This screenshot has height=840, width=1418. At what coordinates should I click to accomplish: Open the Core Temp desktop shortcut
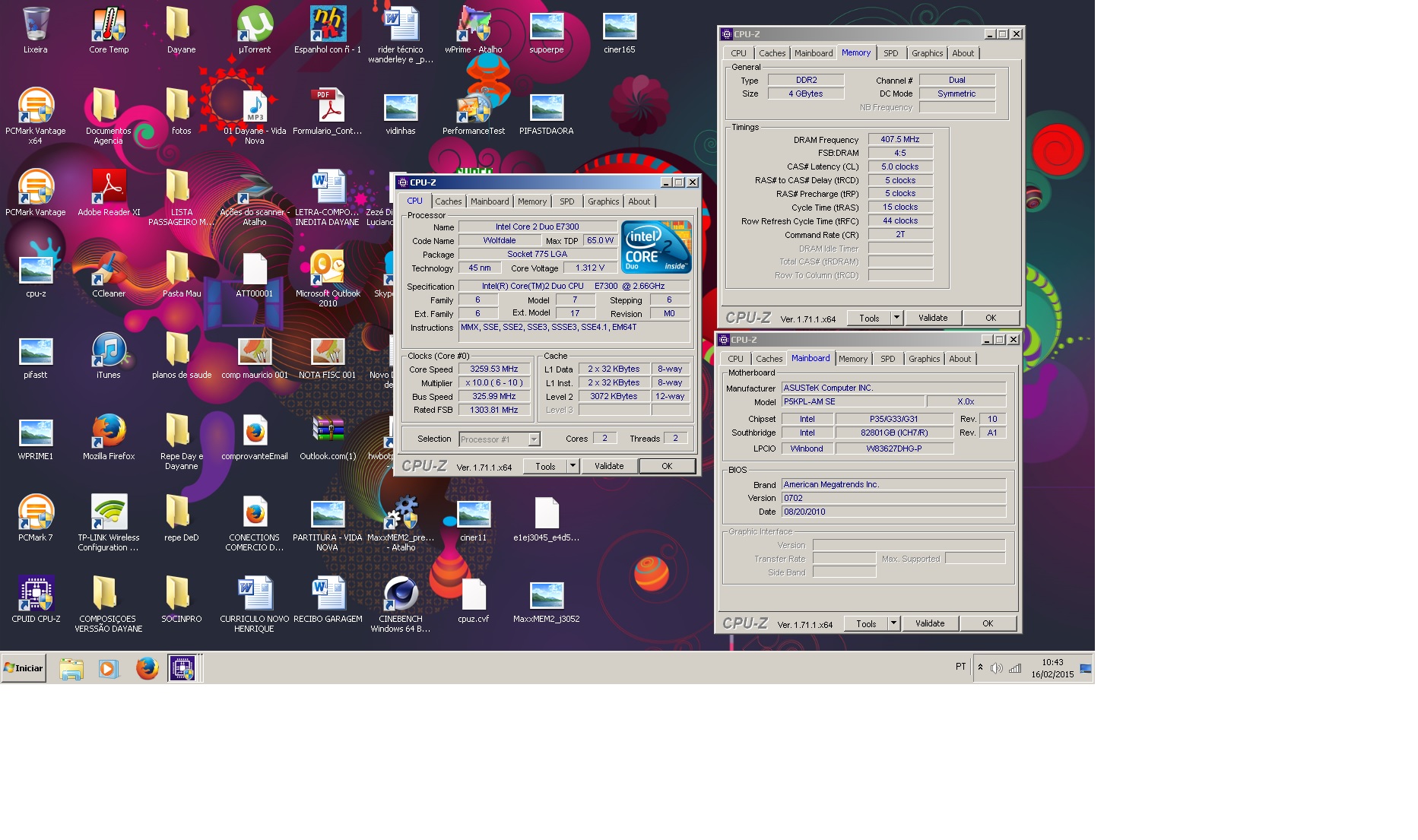[109, 30]
